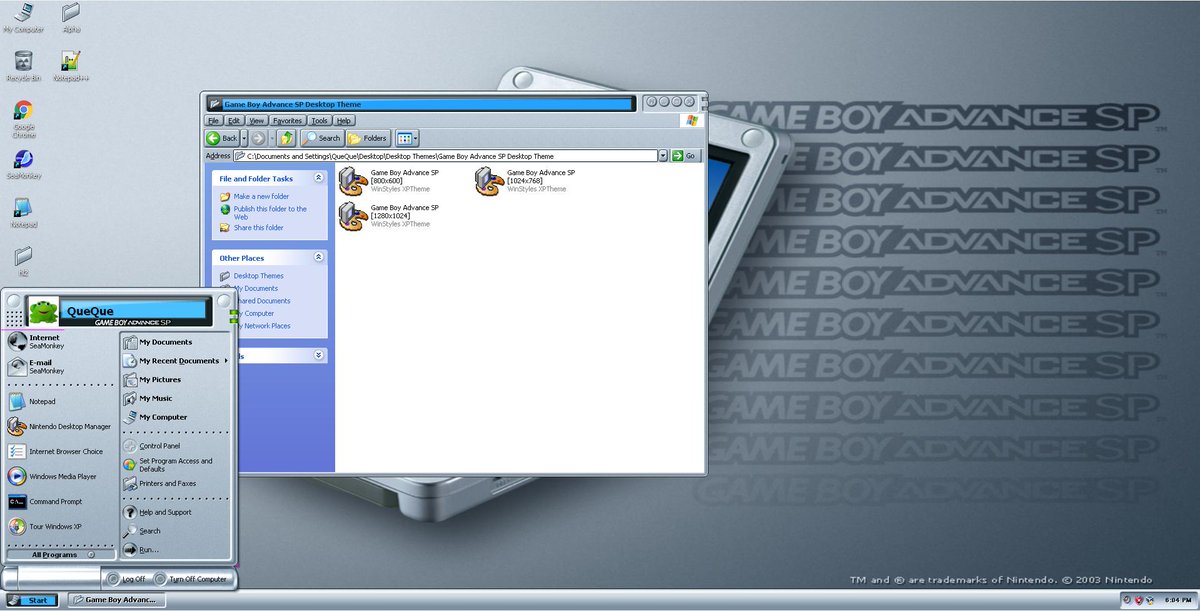Open the My Computer desktop icon
1200x611 pixels.
23,18
